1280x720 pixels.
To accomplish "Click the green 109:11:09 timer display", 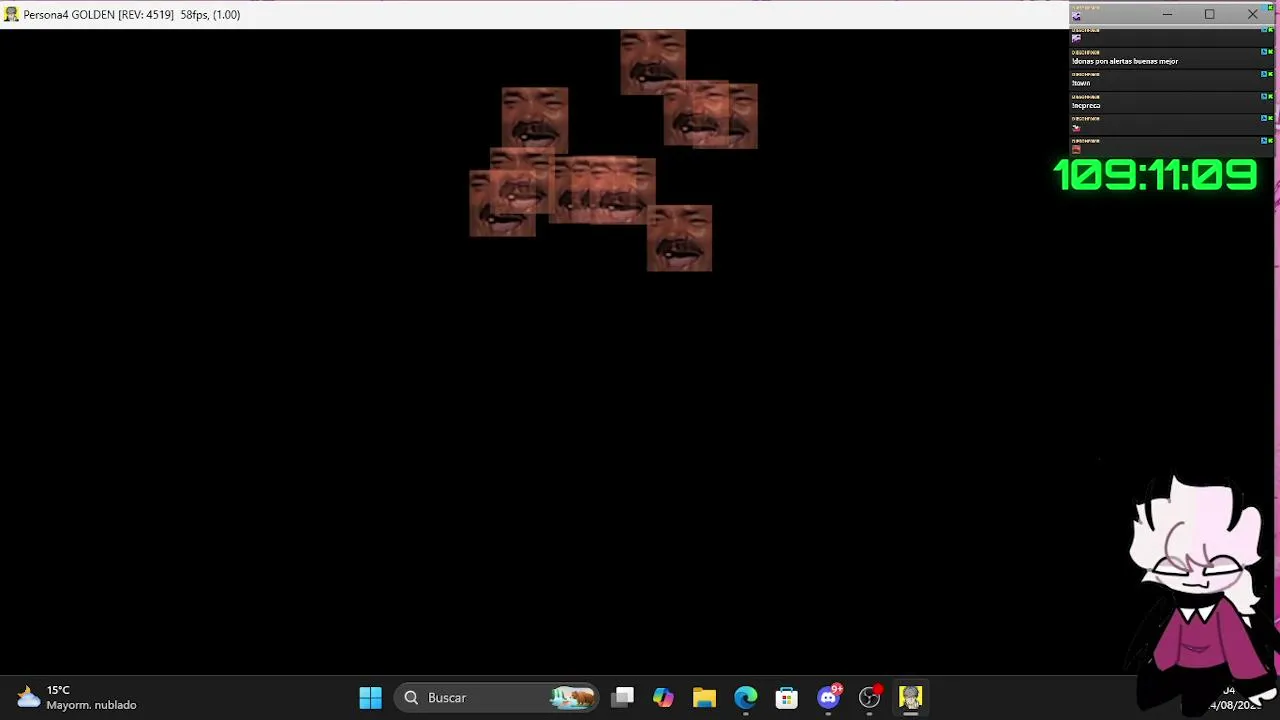I will [1155, 175].
